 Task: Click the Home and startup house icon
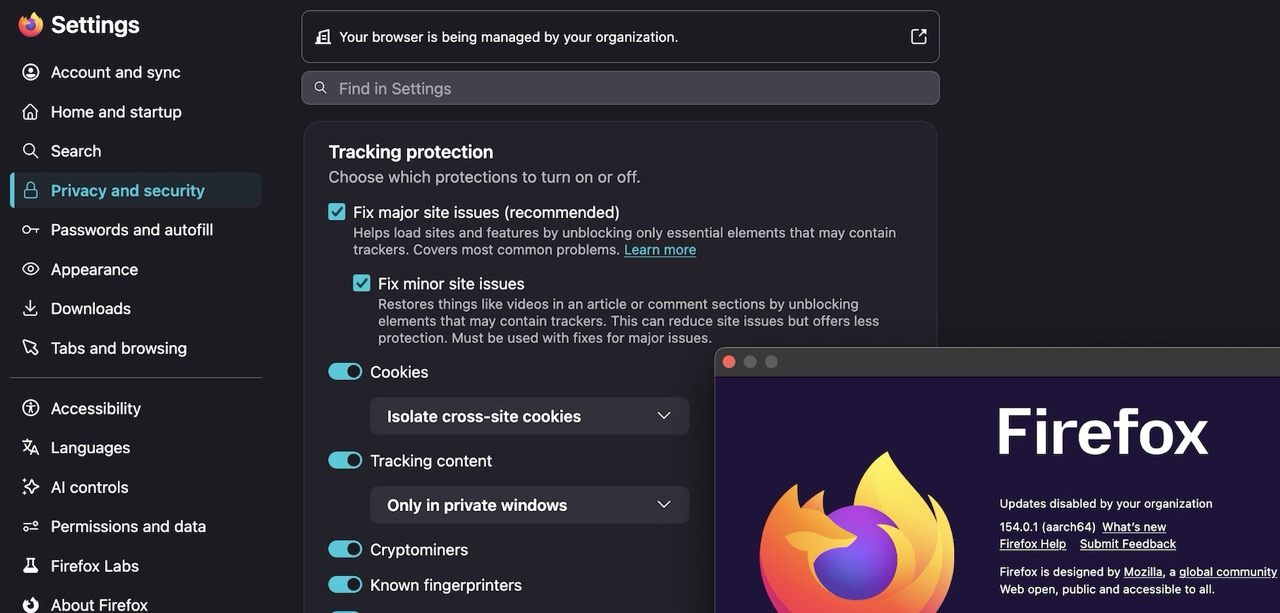31,112
